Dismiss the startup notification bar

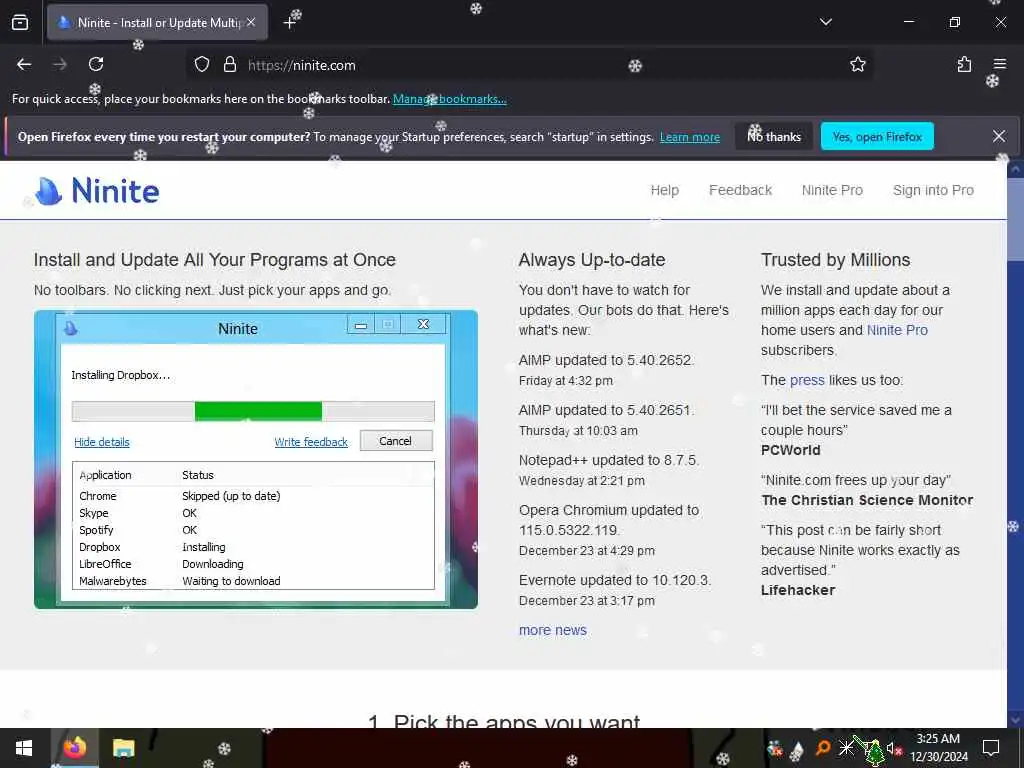point(999,136)
